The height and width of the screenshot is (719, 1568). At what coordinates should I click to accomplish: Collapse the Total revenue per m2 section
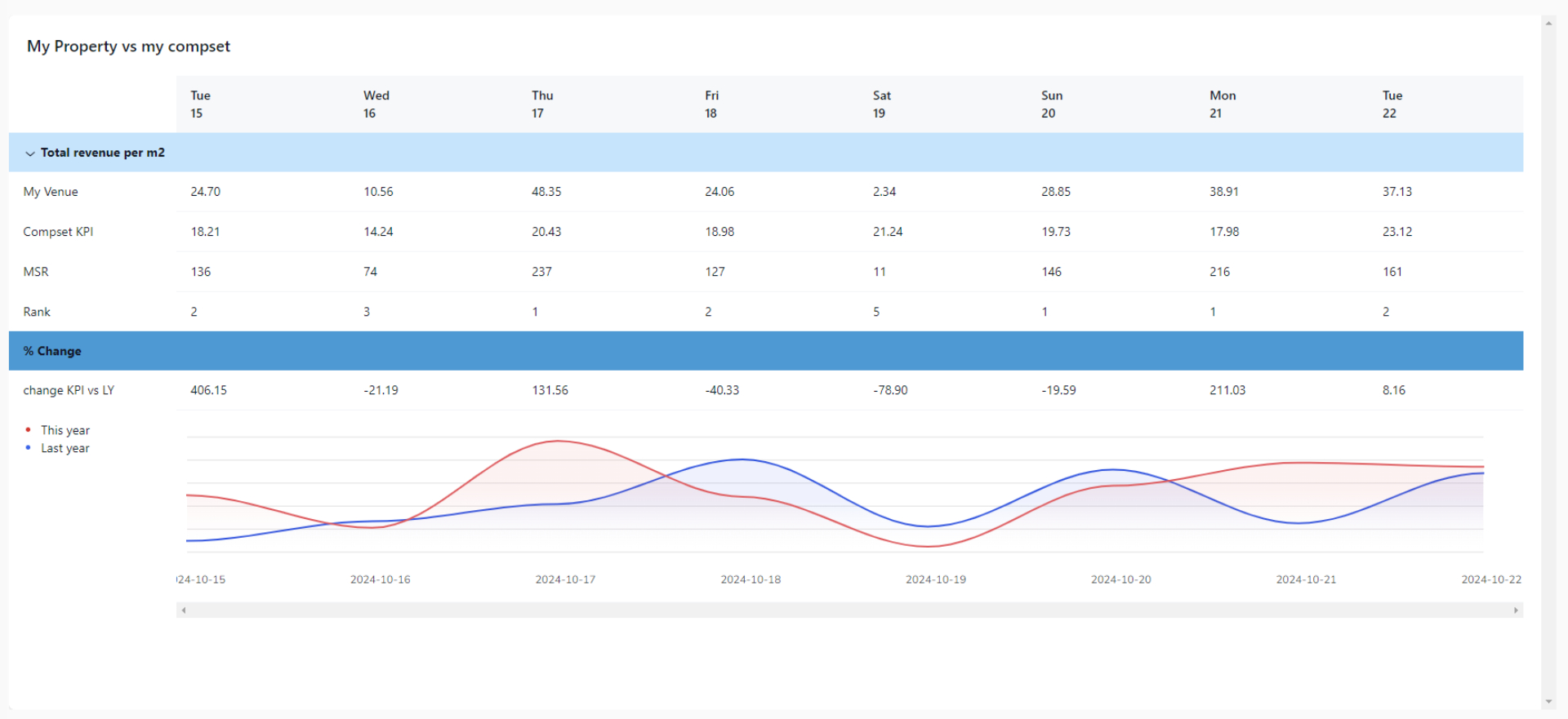click(30, 153)
